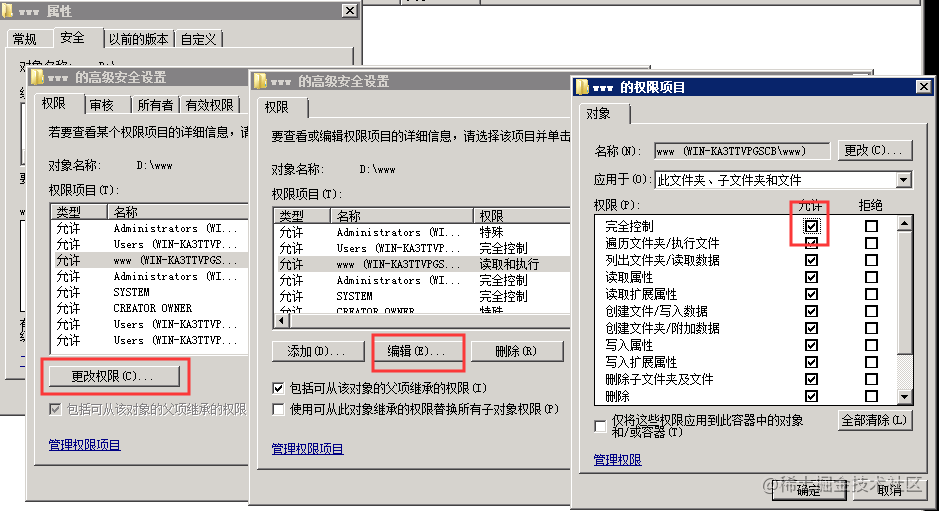
Task: Open the 应用于 dropdown list
Action: [904, 181]
